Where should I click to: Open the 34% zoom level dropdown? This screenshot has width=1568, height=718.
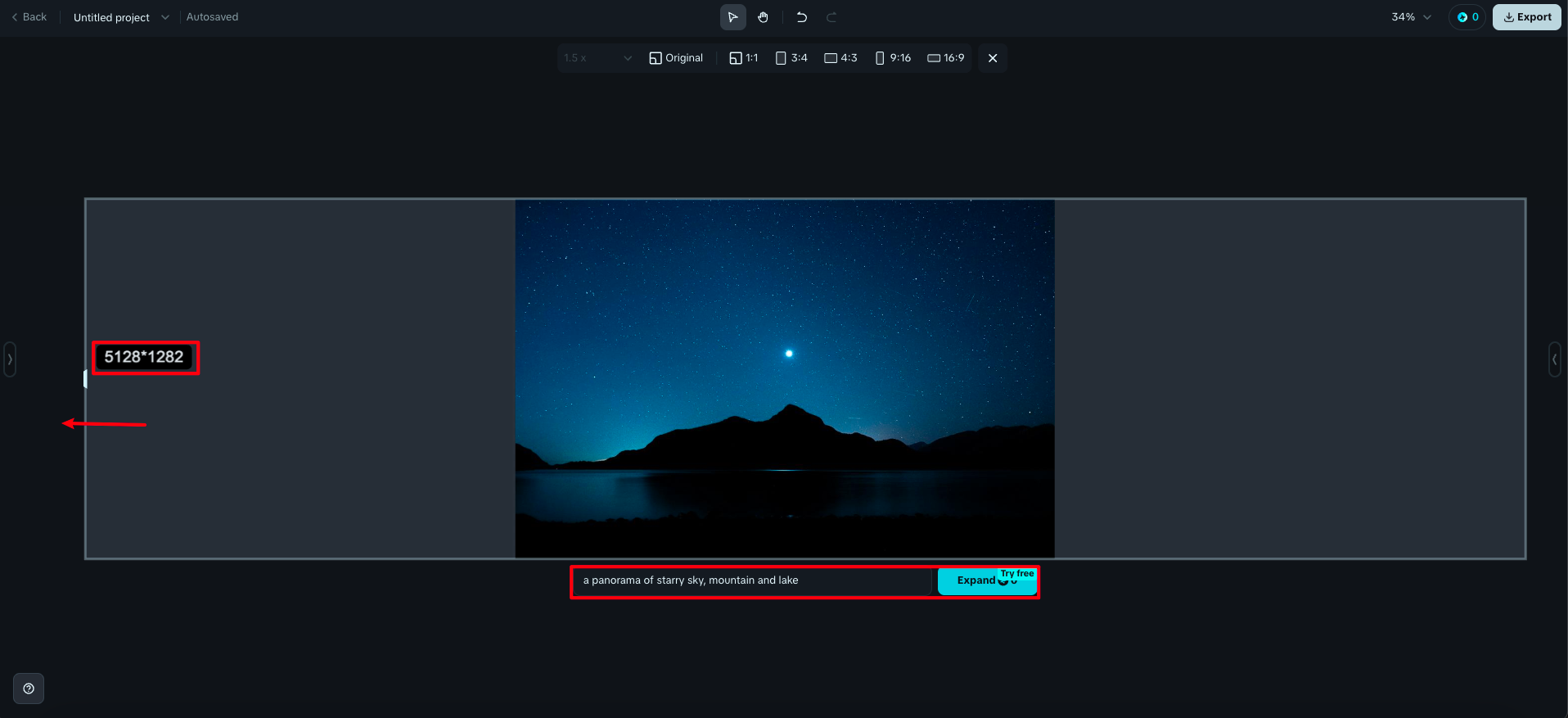[1412, 17]
